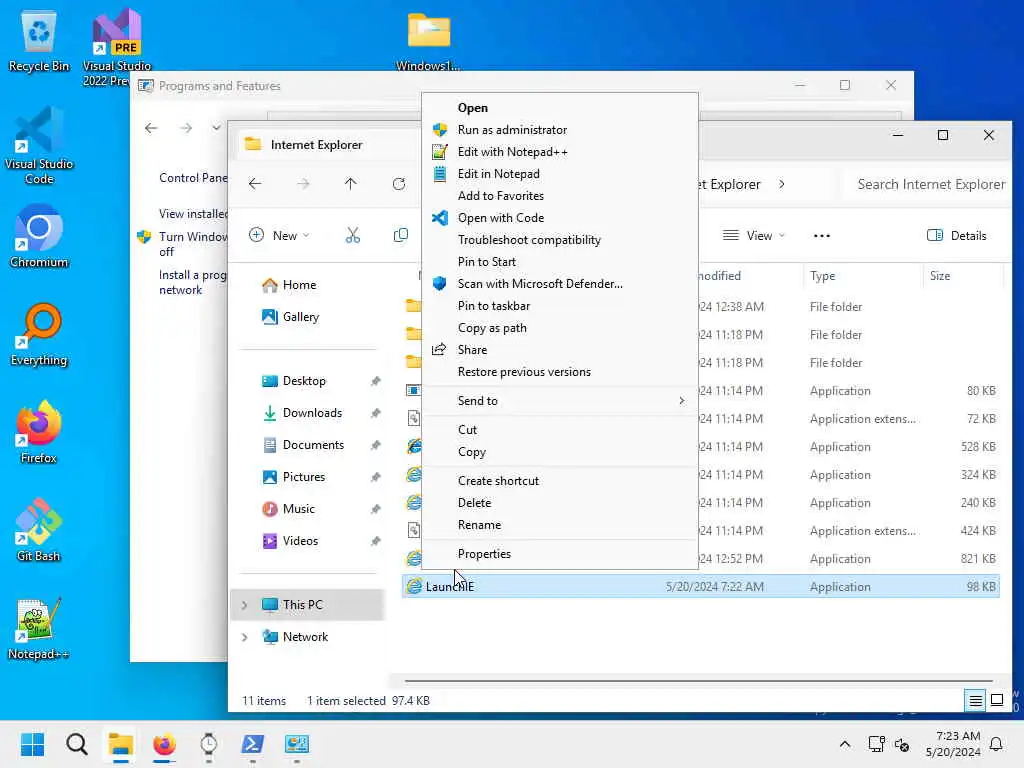Toggle the Details pane button
Screen dimensions: 1024x768
pyautogui.click(x=957, y=236)
